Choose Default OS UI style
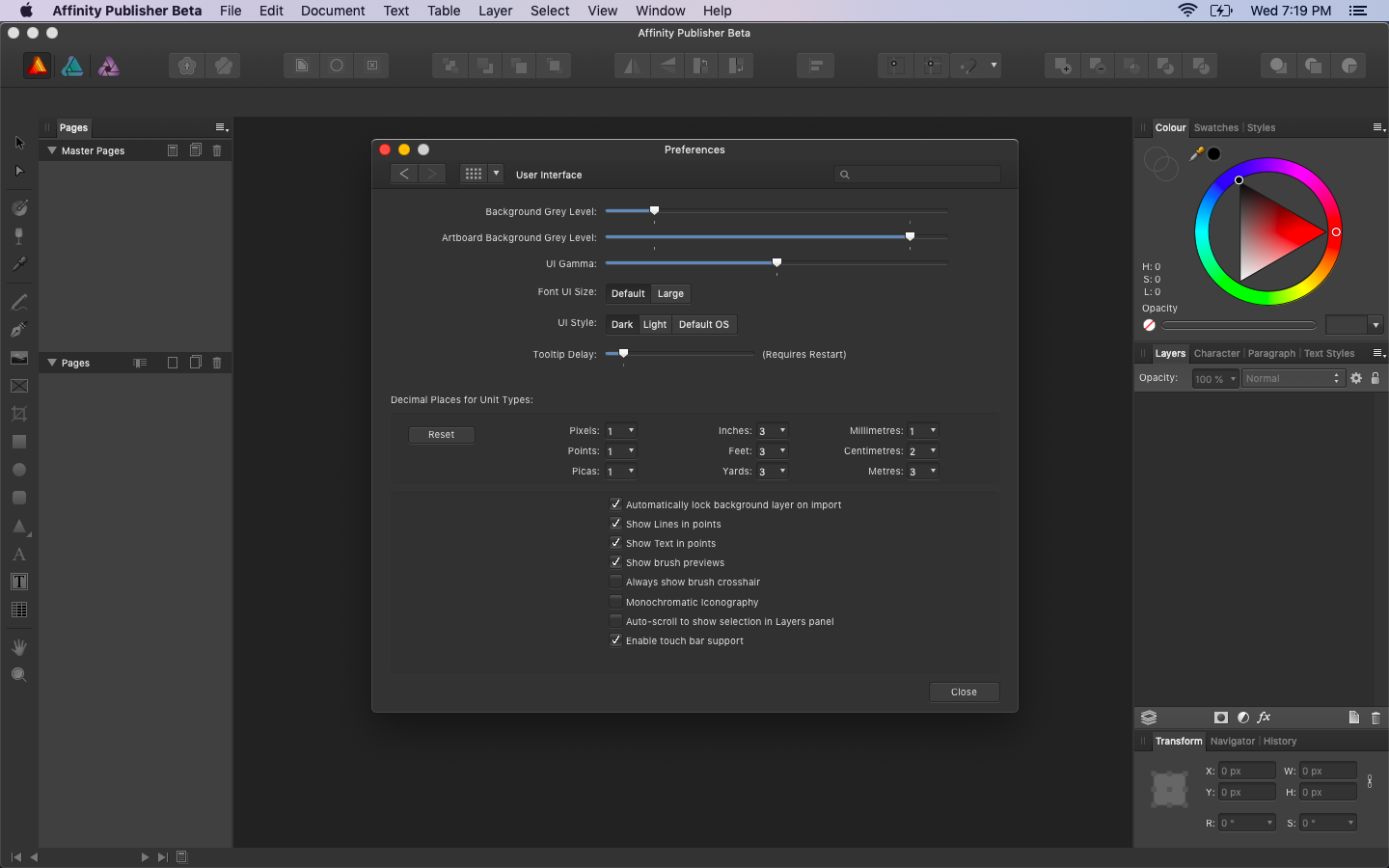 [x=704, y=324]
